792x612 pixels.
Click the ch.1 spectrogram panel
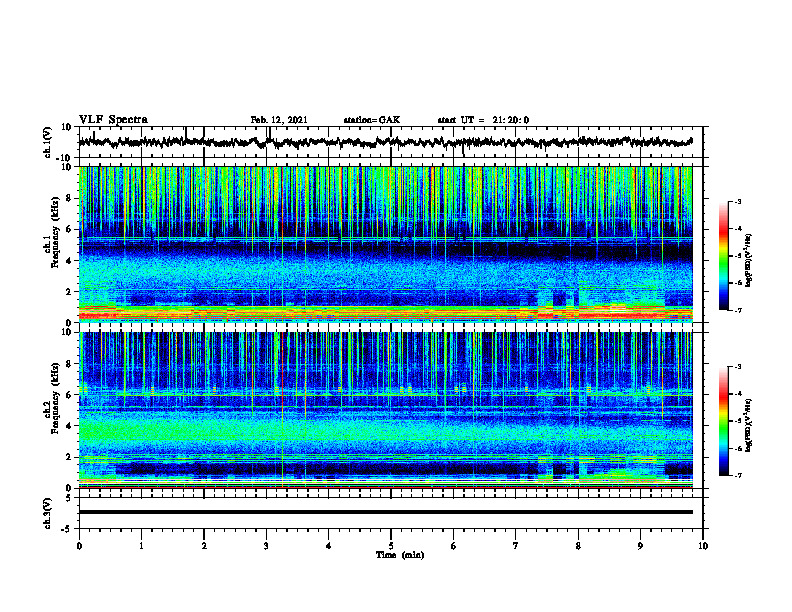[385, 244]
